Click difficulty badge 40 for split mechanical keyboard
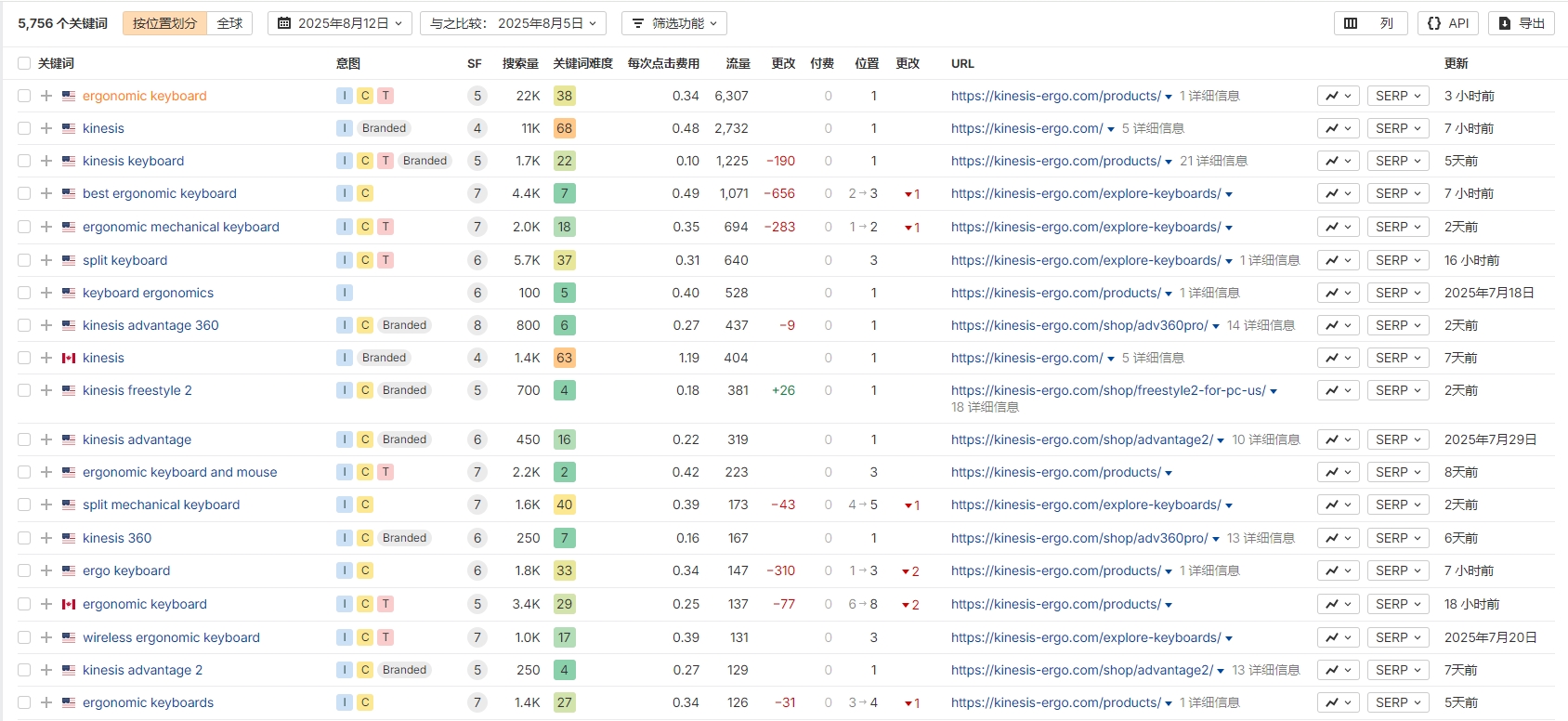This screenshot has height=721, width=1568. coord(564,505)
